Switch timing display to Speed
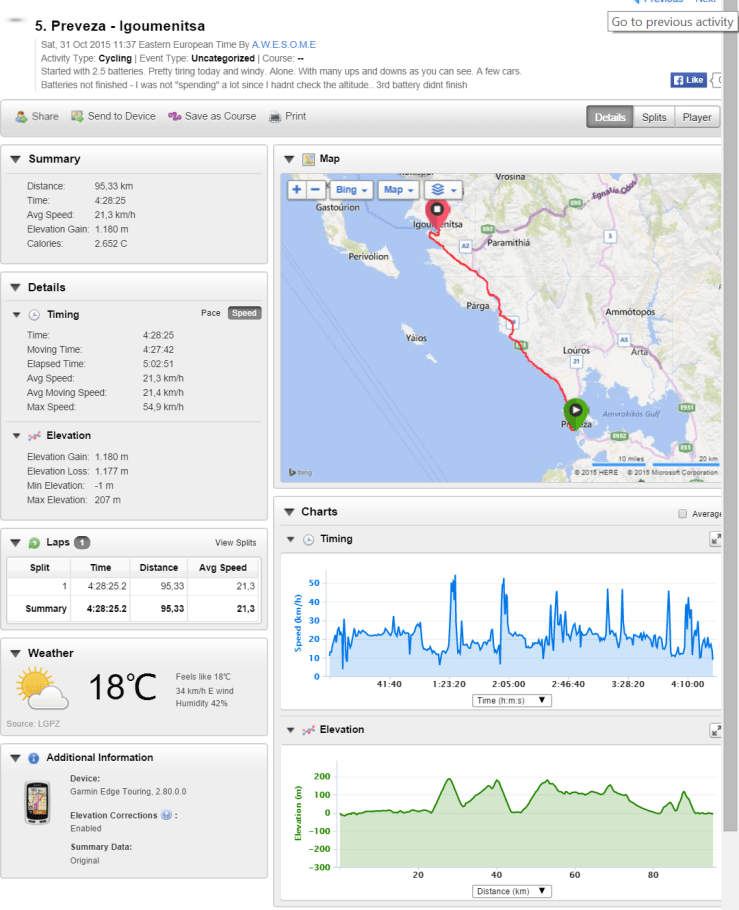 pos(244,313)
